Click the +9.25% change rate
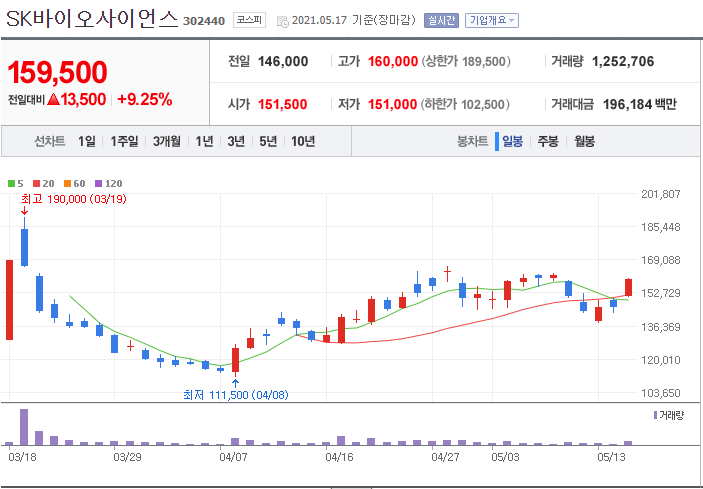The height and width of the screenshot is (489, 703). (144, 100)
